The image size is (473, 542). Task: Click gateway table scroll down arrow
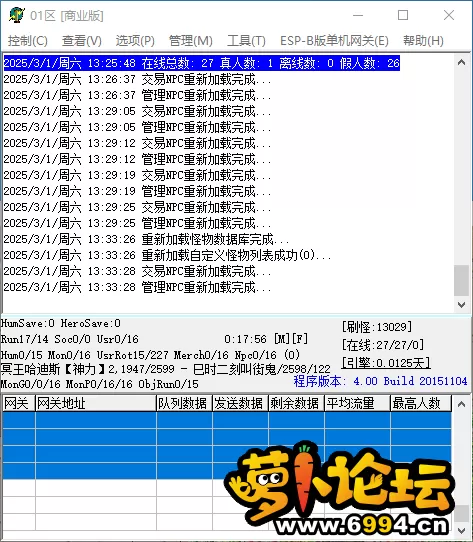(461, 530)
